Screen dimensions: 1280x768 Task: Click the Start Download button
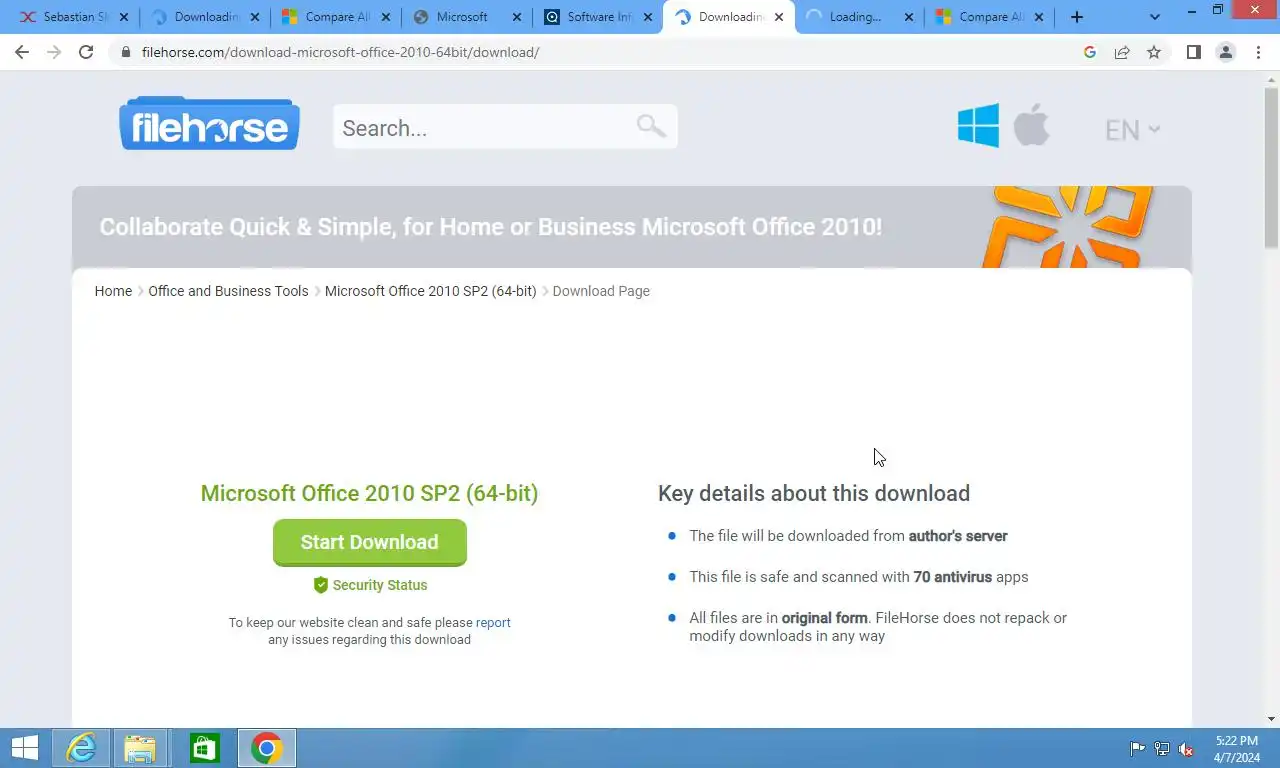370,542
